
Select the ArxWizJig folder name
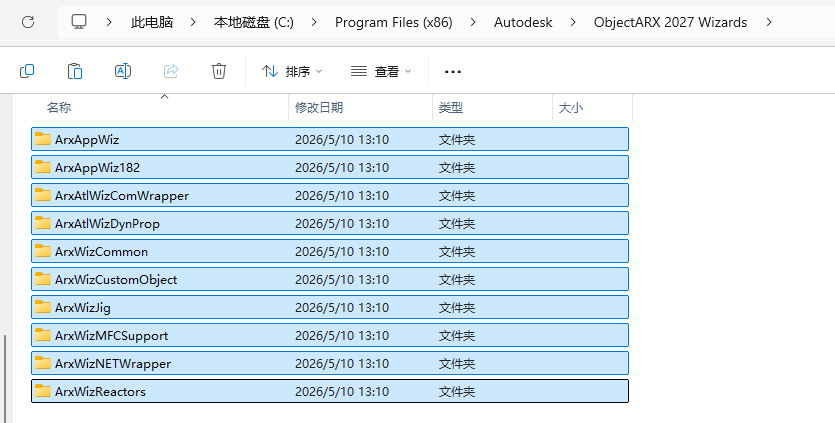pyautogui.click(x=83, y=307)
